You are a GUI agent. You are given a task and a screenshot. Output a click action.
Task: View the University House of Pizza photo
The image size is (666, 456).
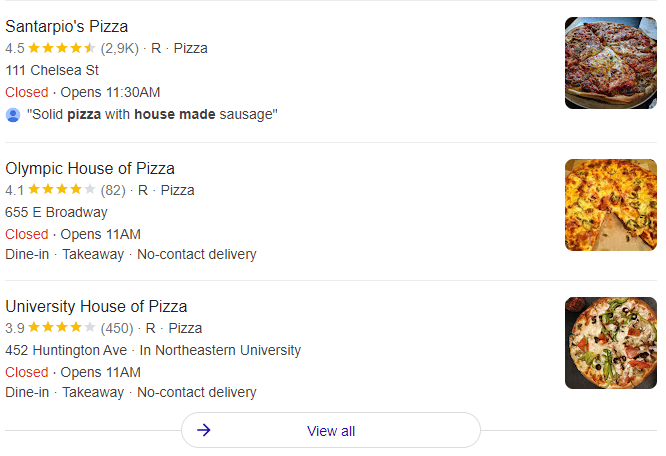(611, 343)
